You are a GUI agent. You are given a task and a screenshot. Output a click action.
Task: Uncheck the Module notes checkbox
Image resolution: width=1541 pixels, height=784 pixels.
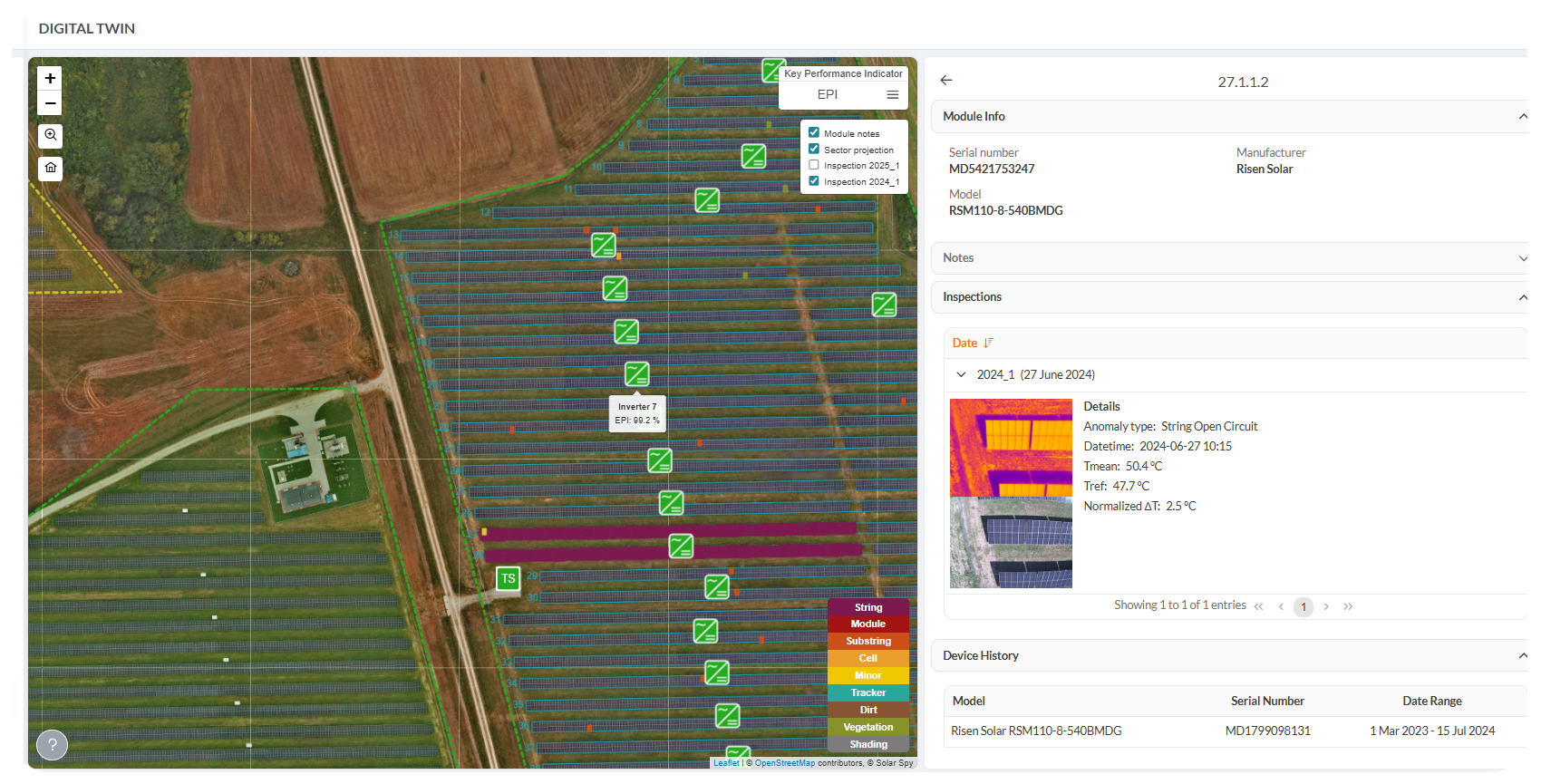pyautogui.click(x=814, y=132)
